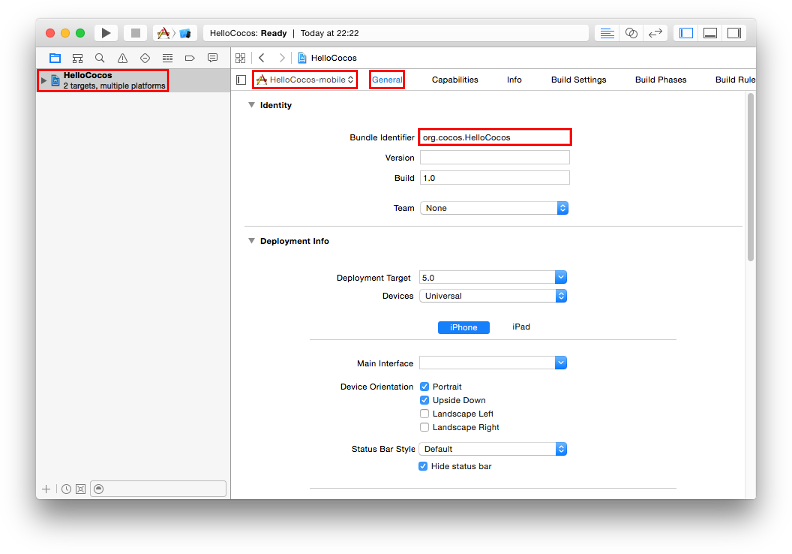Switch to the Info tab
Image resolution: width=792 pixels, height=554 pixels.
coord(514,80)
